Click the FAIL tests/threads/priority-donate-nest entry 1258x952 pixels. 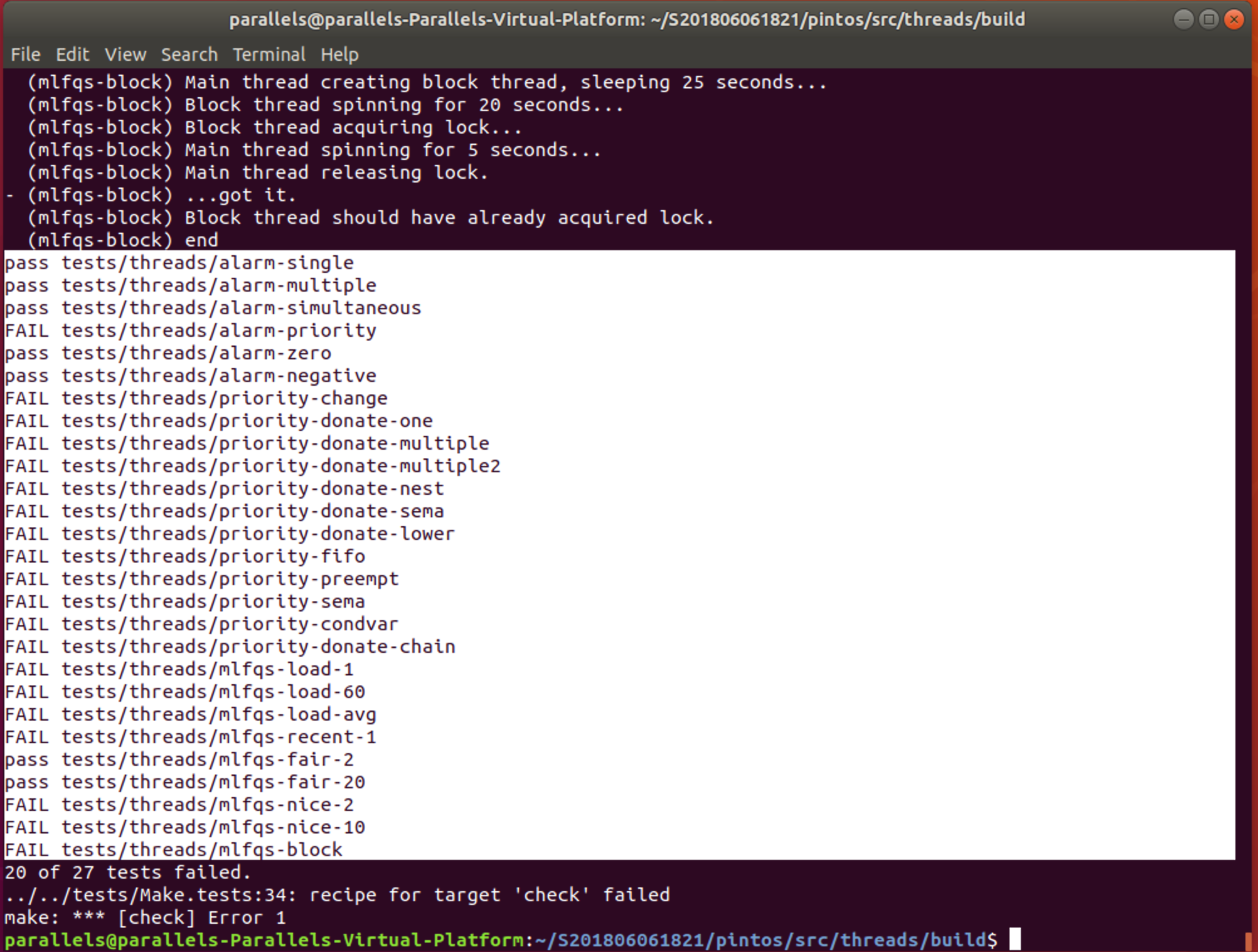click(x=223, y=489)
